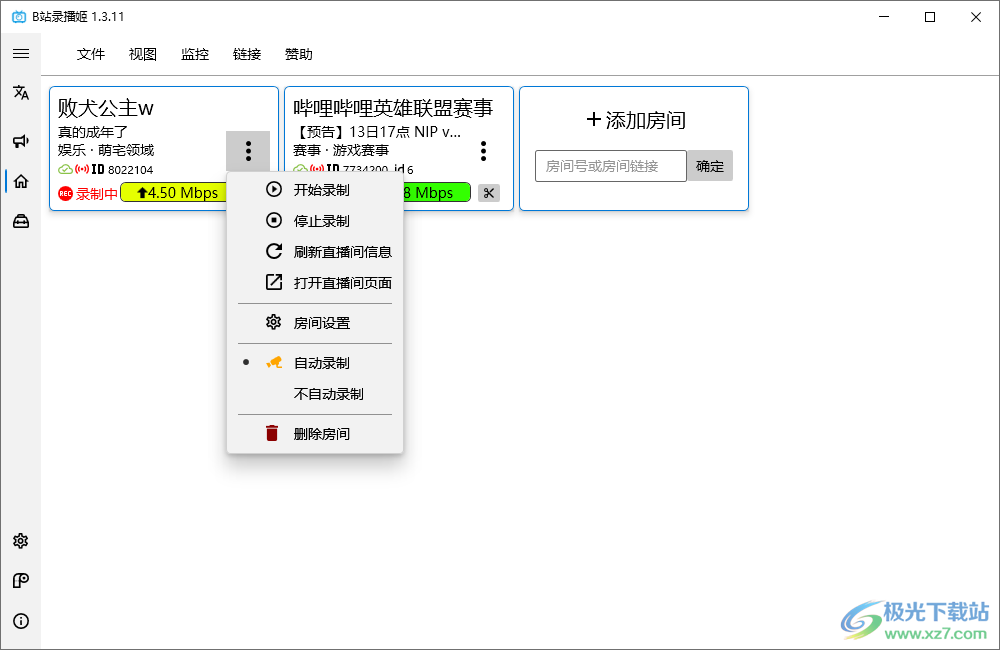
Task: Maximize the B站录播姬 window
Action: 930,17
